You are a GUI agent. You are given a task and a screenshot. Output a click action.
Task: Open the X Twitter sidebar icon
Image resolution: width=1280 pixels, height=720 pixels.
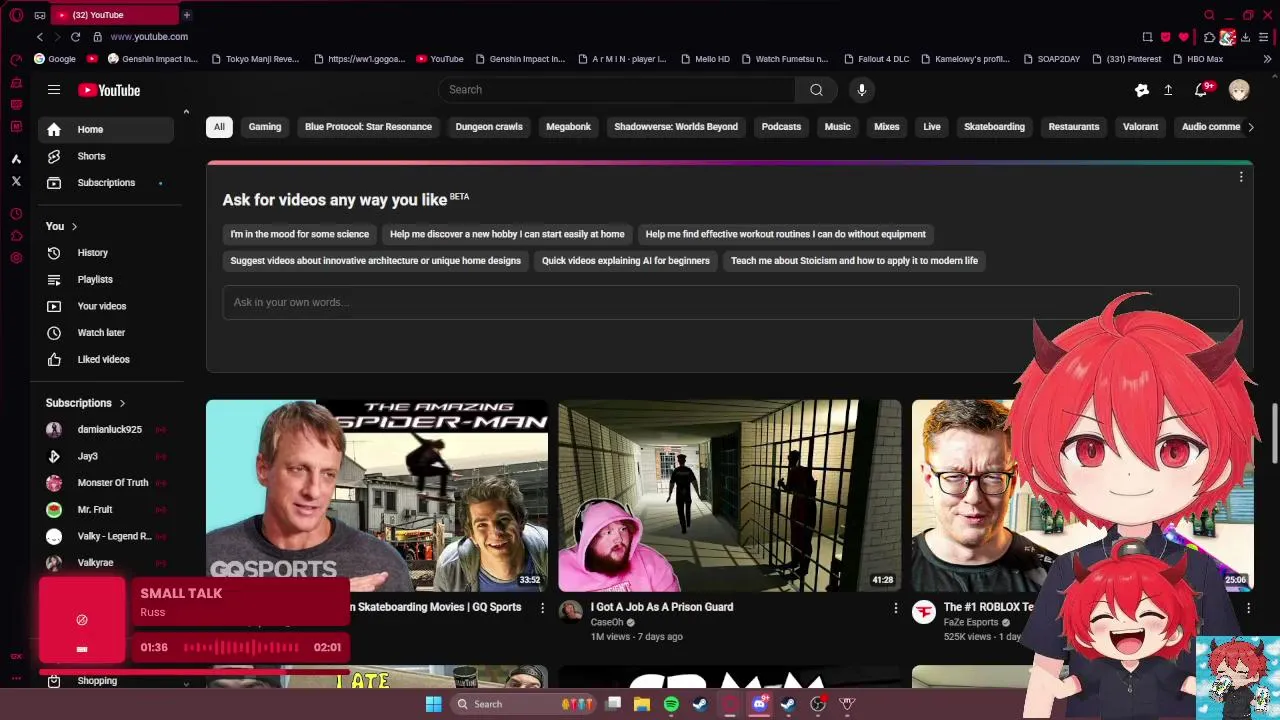(16, 181)
